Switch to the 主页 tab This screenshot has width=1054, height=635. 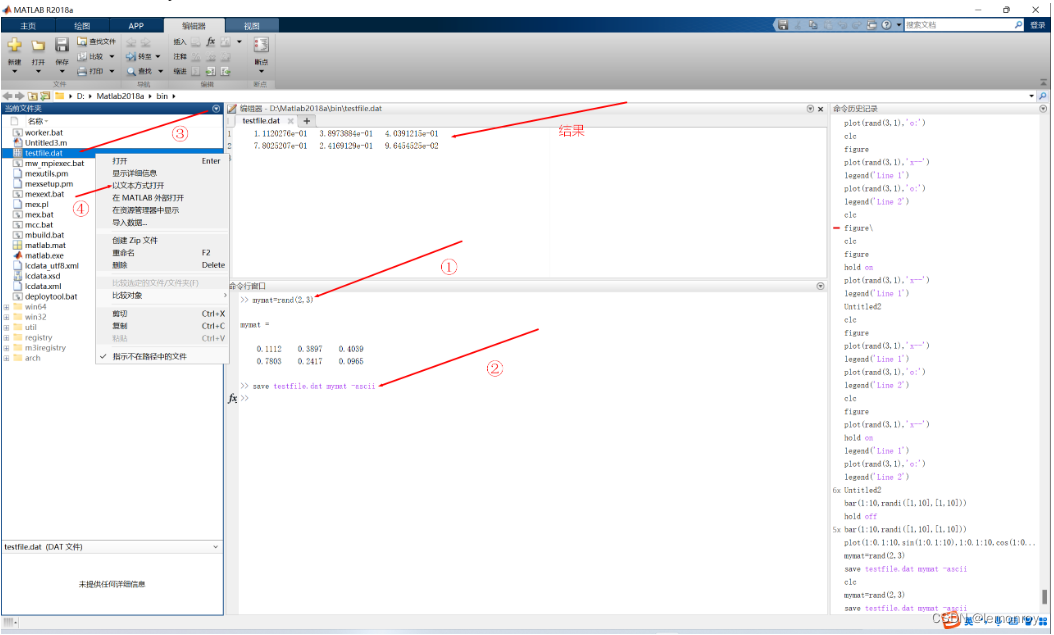pyautogui.click(x=28, y=26)
